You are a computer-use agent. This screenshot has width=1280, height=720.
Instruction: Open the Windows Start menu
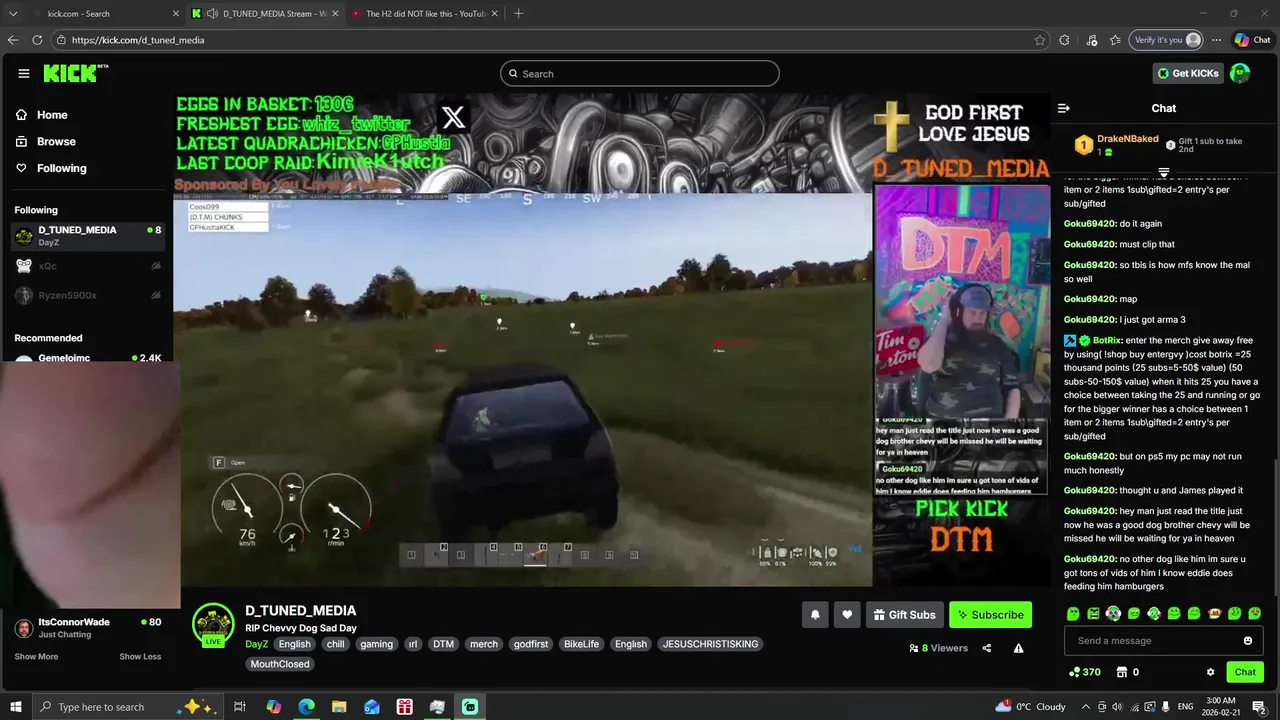(16, 707)
